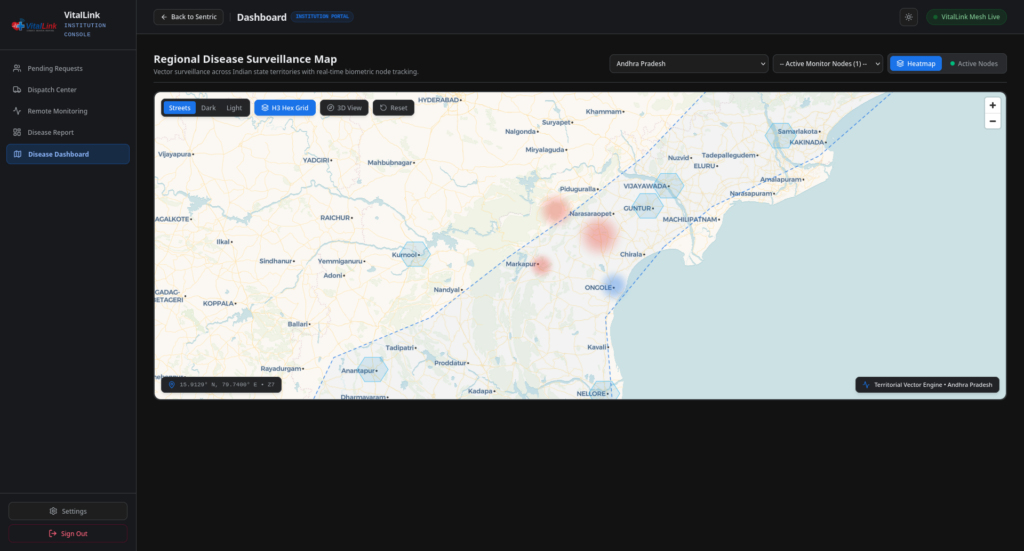This screenshot has height=551, width=1024.
Task: Zoom in using the map plus button
Action: coord(992,105)
